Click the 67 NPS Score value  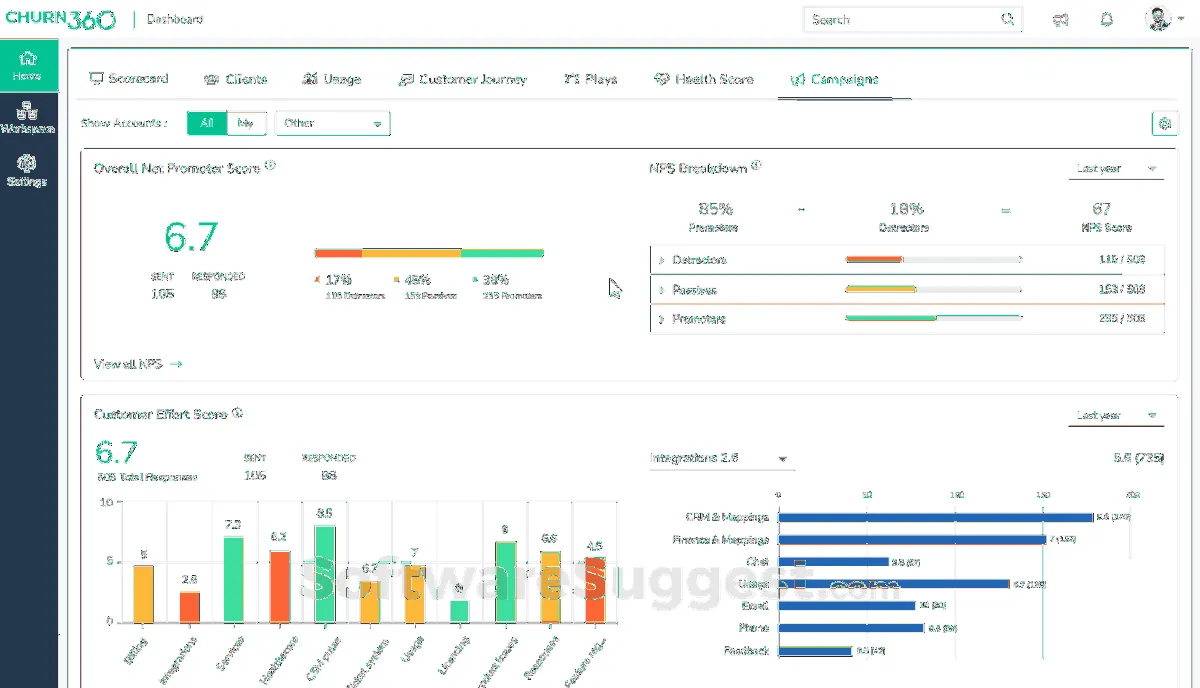[1102, 209]
